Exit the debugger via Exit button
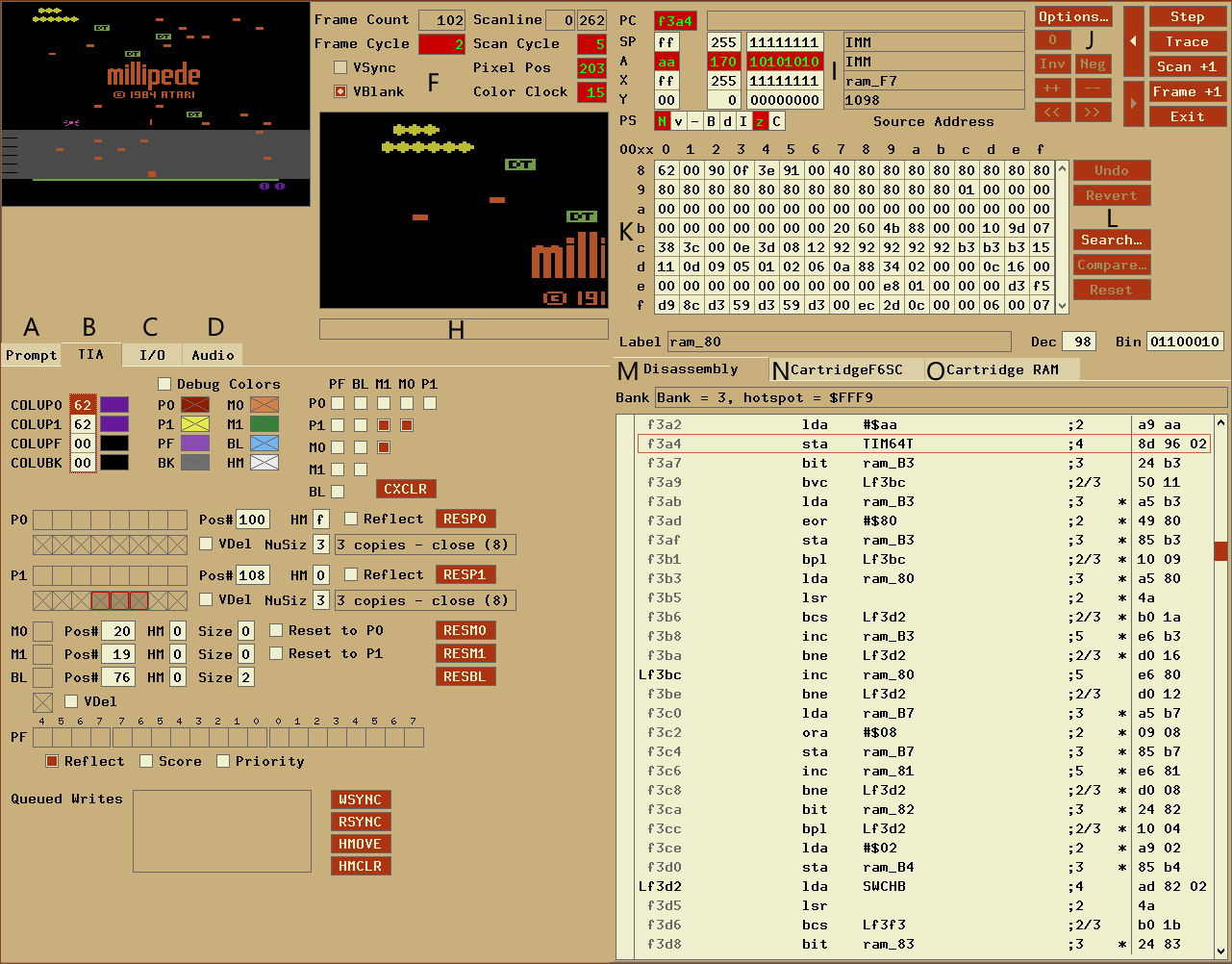The height and width of the screenshot is (964, 1232). [x=1188, y=116]
